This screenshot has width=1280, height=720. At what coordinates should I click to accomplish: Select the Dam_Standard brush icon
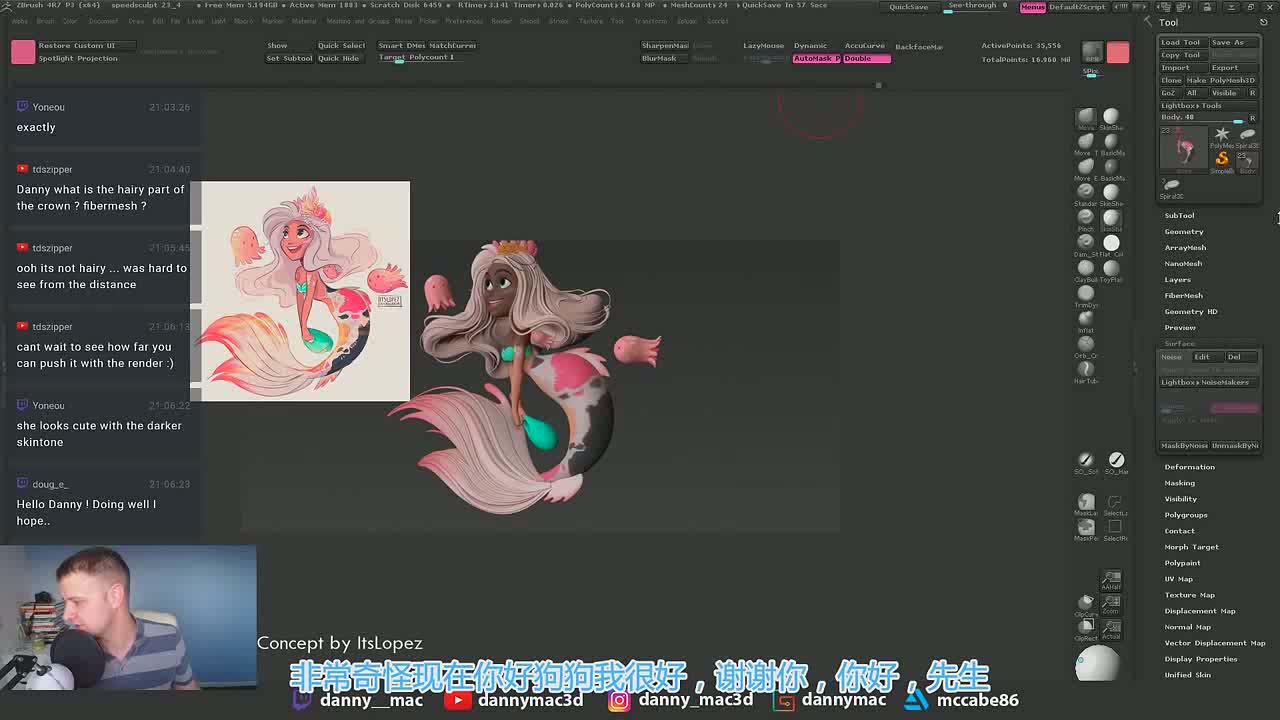1086,242
